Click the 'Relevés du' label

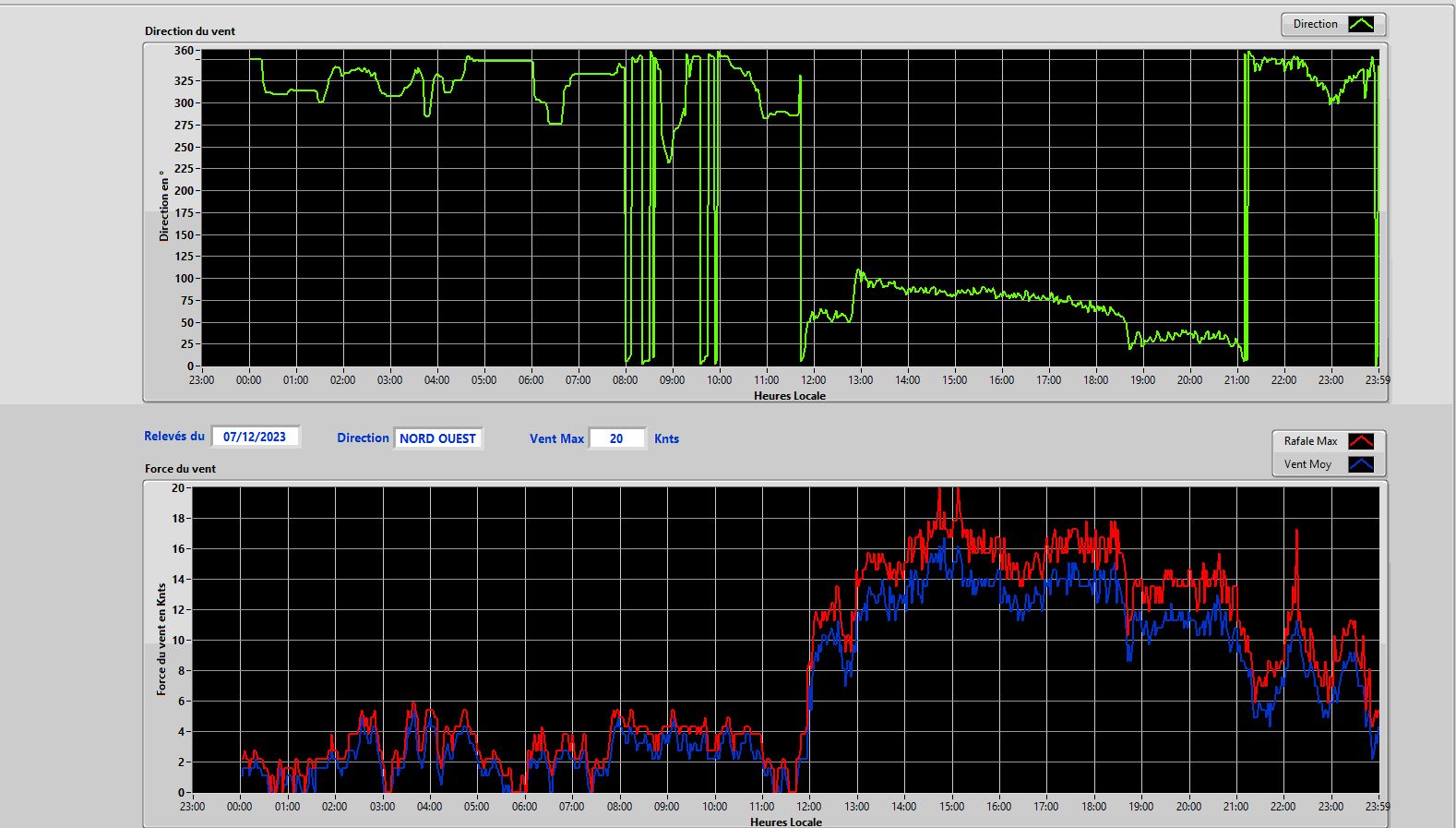click(x=174, y=436)
